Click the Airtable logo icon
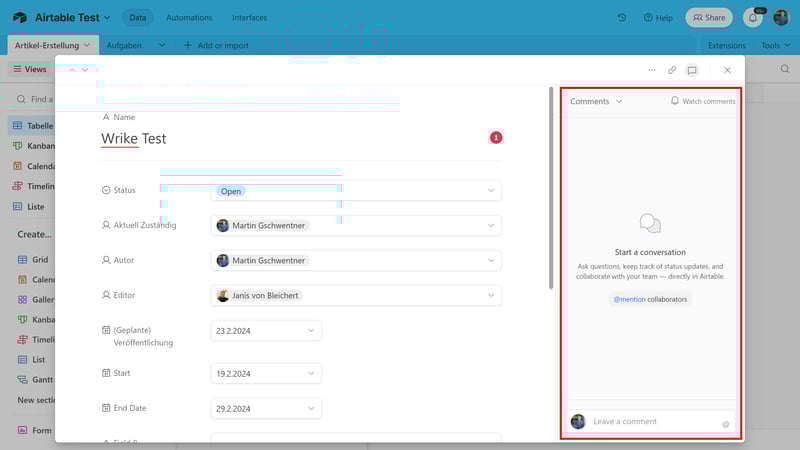 (20, 17)
